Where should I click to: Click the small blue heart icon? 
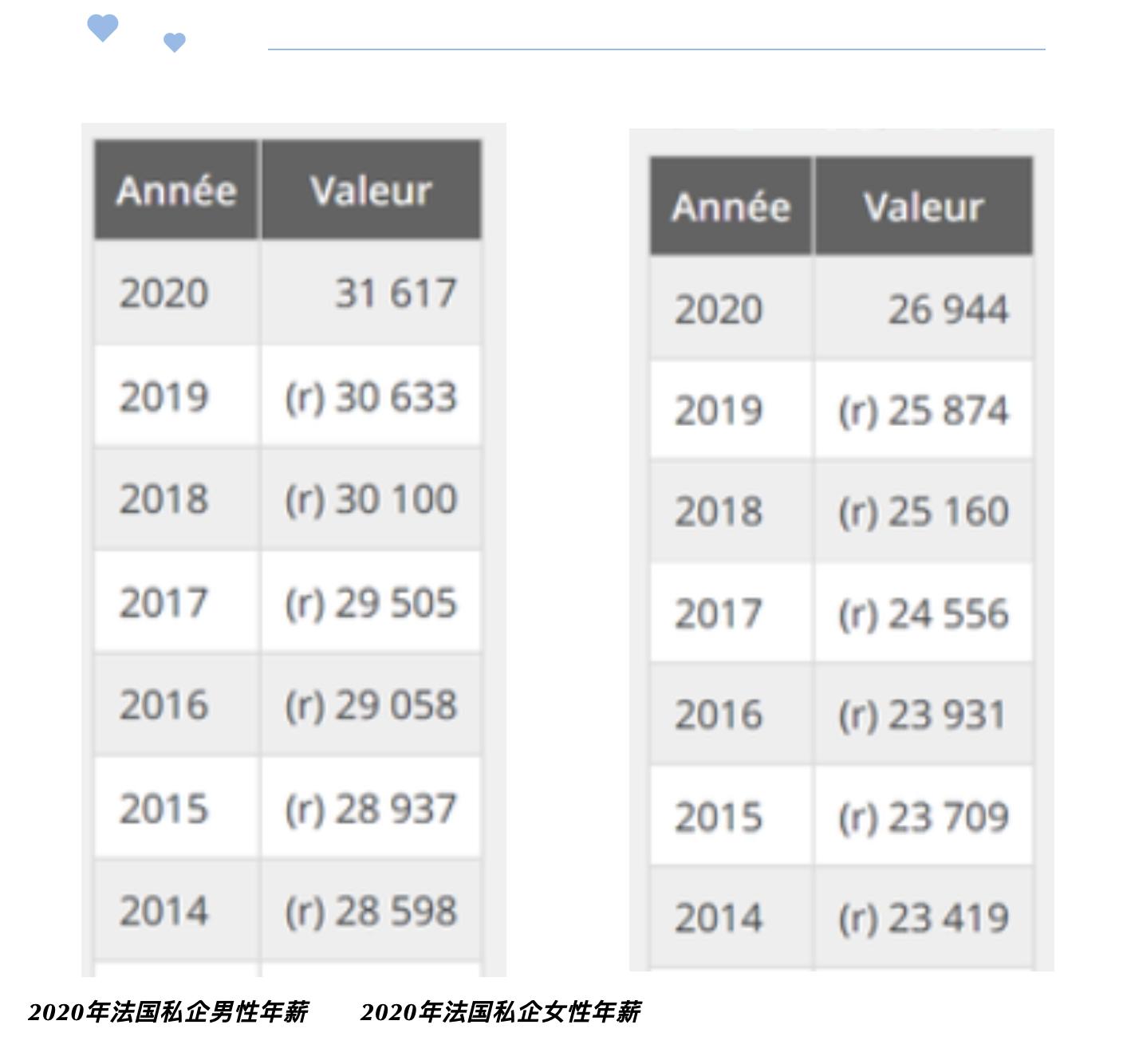175,41
